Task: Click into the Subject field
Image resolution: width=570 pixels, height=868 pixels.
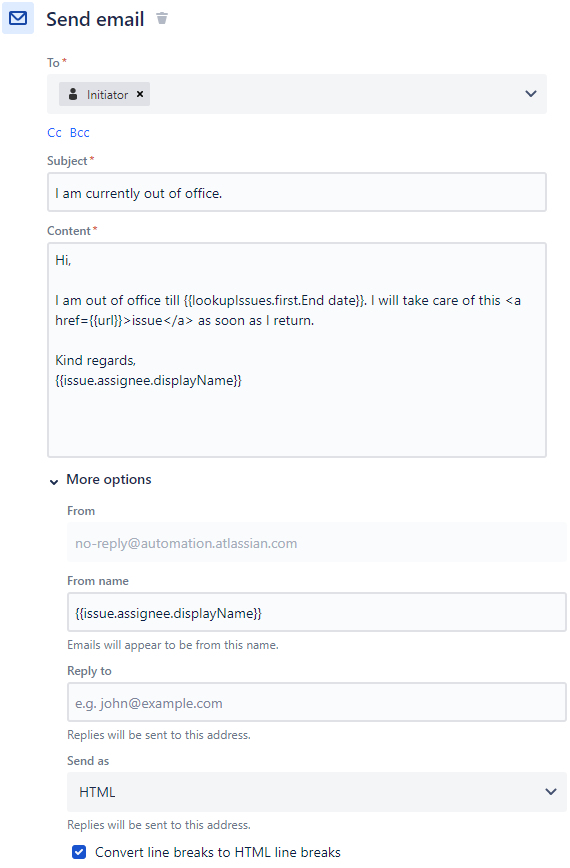Action: pos(297,192)
